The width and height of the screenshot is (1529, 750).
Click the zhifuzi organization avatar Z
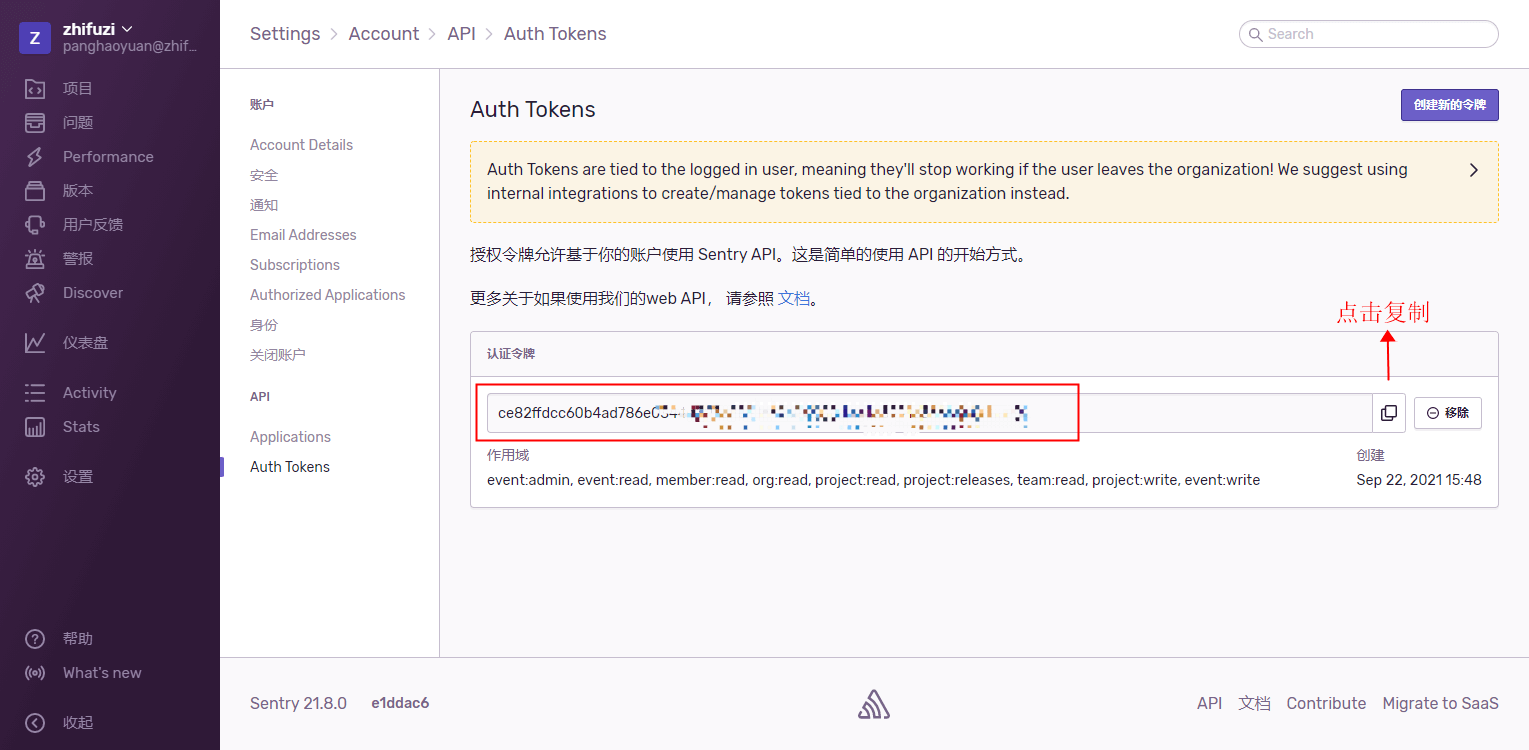pyautogui.click(x=35, y=38)
